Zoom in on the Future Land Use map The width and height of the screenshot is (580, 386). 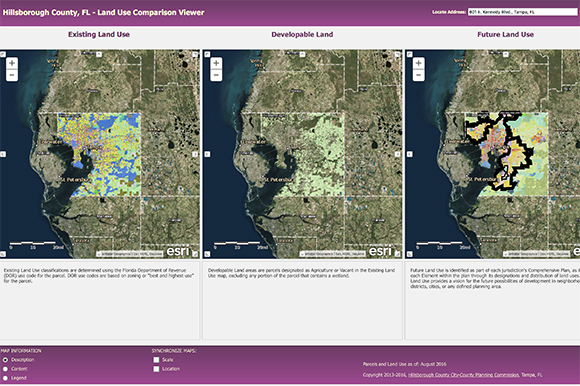click(418, 63)
